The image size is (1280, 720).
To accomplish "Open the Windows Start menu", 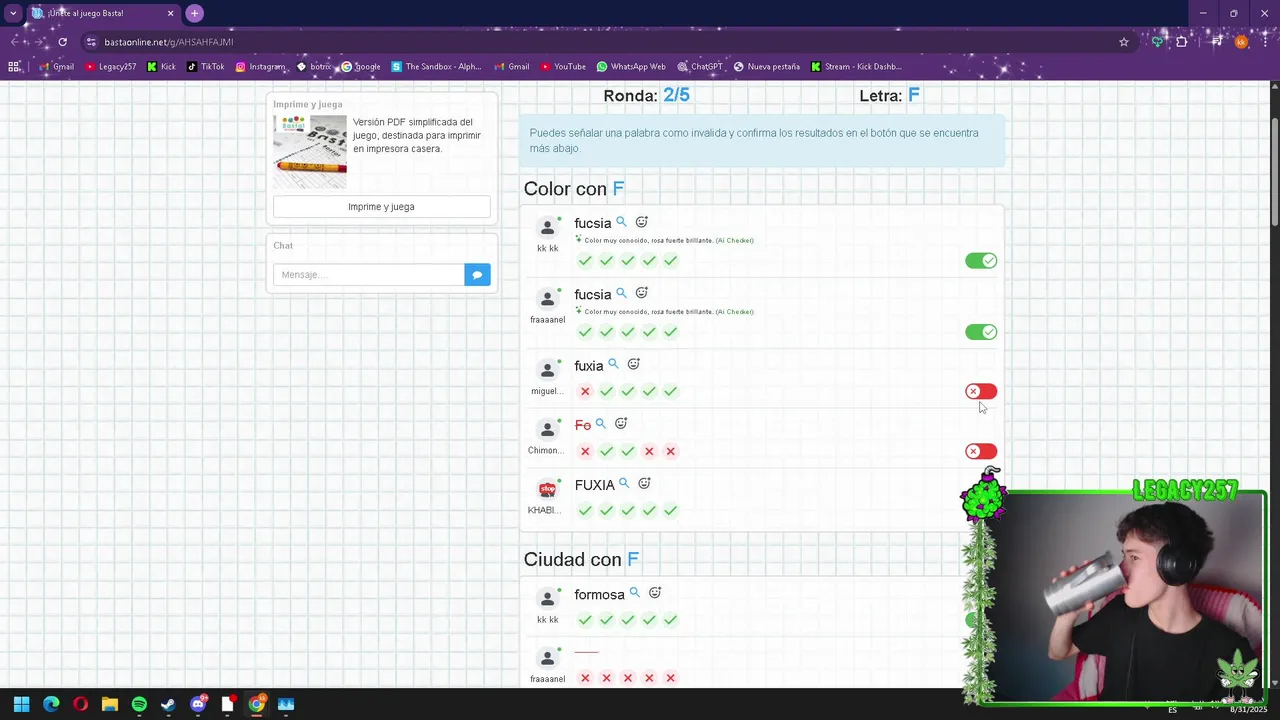I will (21, 704).
